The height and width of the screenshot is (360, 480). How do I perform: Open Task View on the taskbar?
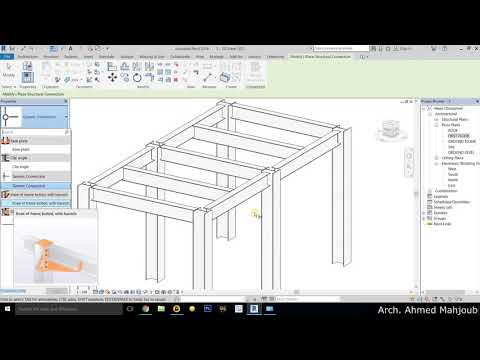(130, 309)
